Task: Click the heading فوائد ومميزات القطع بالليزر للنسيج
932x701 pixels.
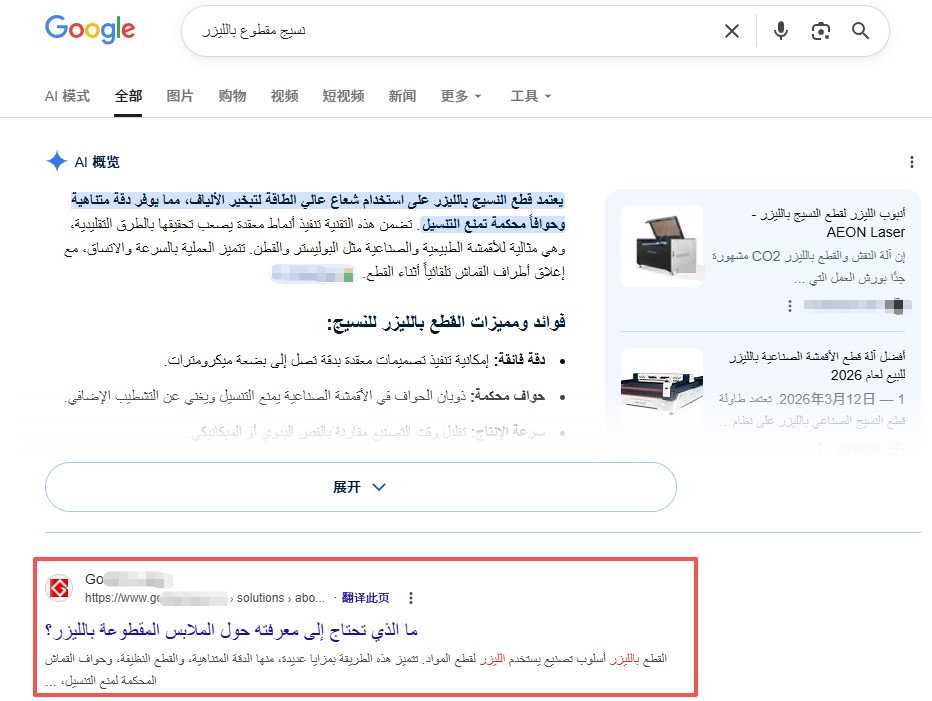Action: click(446, 322)
